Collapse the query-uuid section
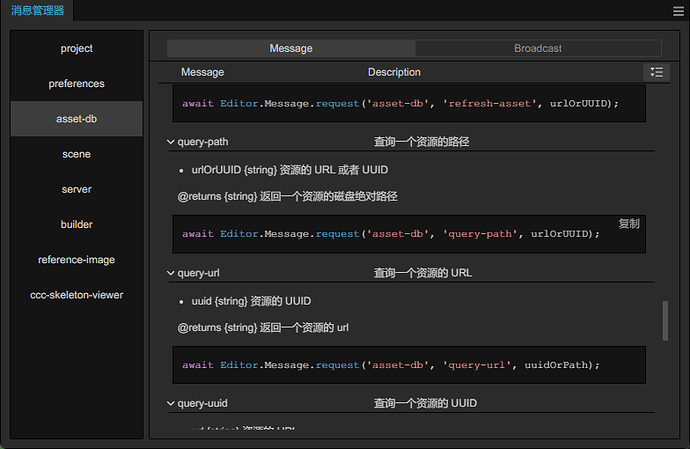 pyautogui.click(x=171, y=404)
